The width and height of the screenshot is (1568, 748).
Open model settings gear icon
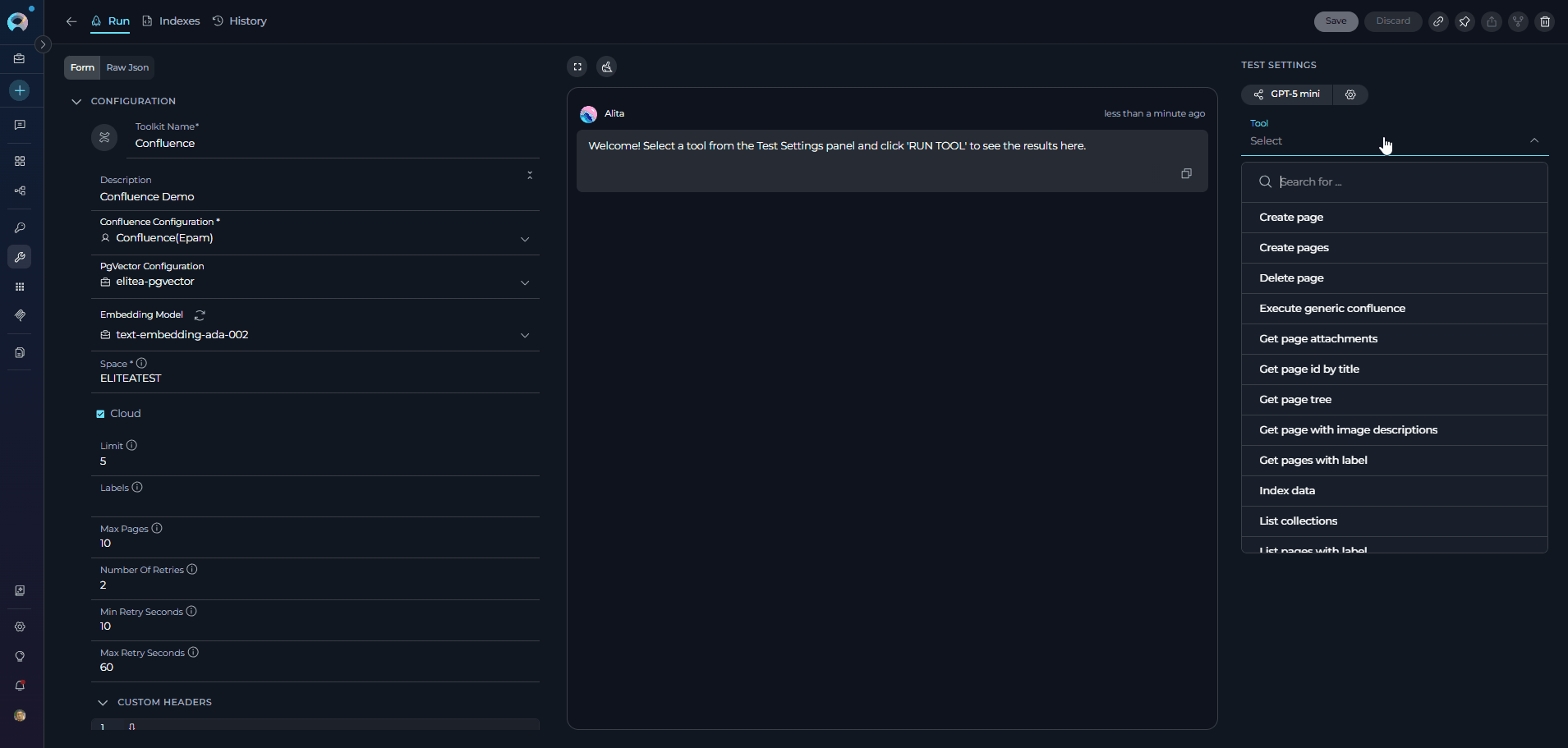click(x=1350, y=94)
